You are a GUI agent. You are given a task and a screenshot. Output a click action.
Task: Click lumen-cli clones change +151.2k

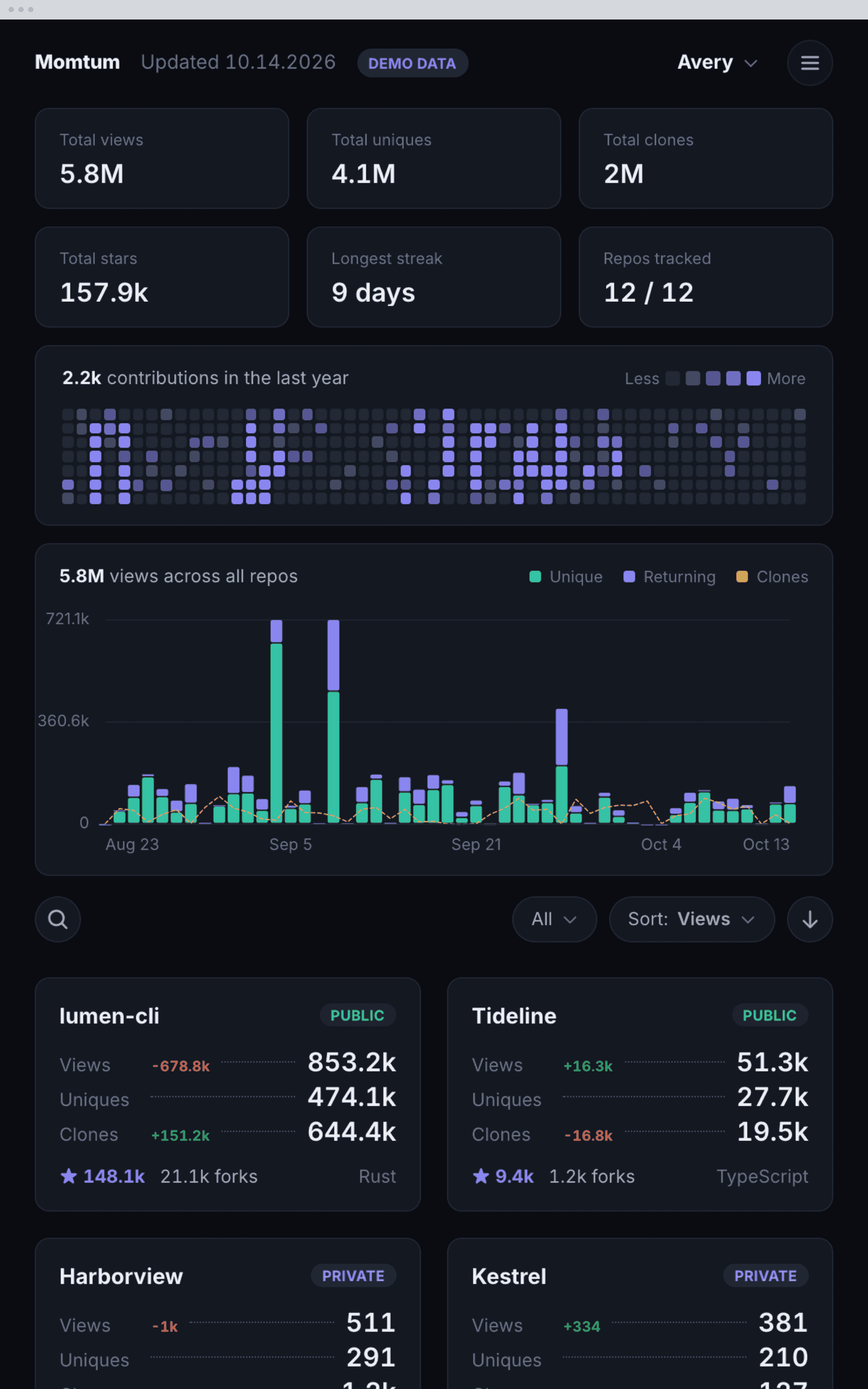point(180,1135)
